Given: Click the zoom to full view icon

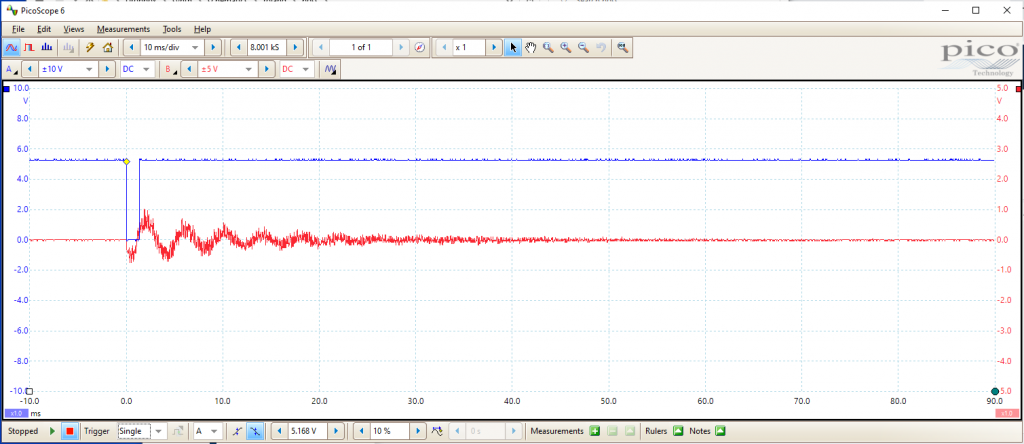Looking at the screenshot, I should coord(622,48).
